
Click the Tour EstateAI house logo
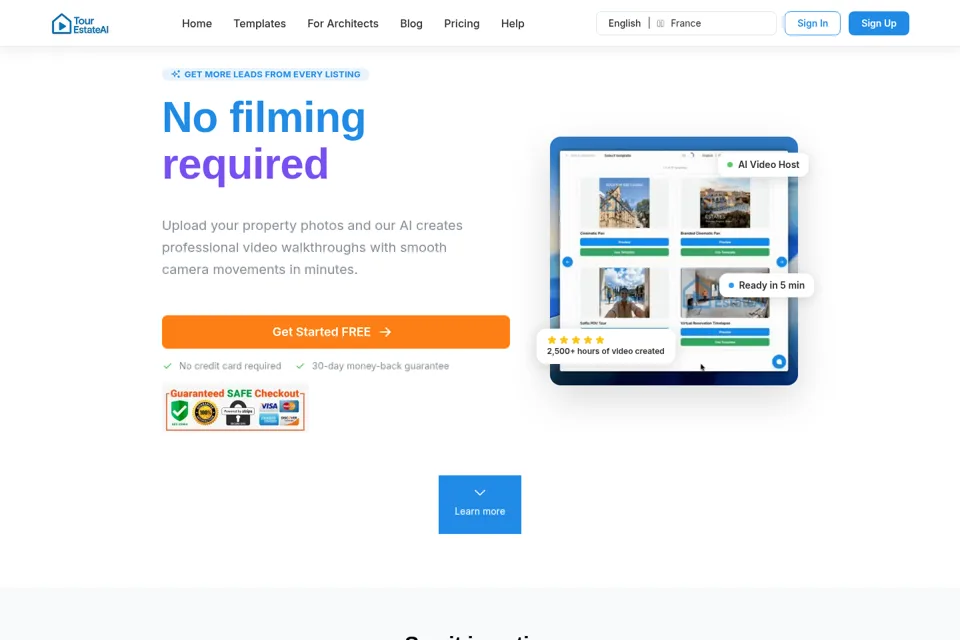click(x=80, y=23)
